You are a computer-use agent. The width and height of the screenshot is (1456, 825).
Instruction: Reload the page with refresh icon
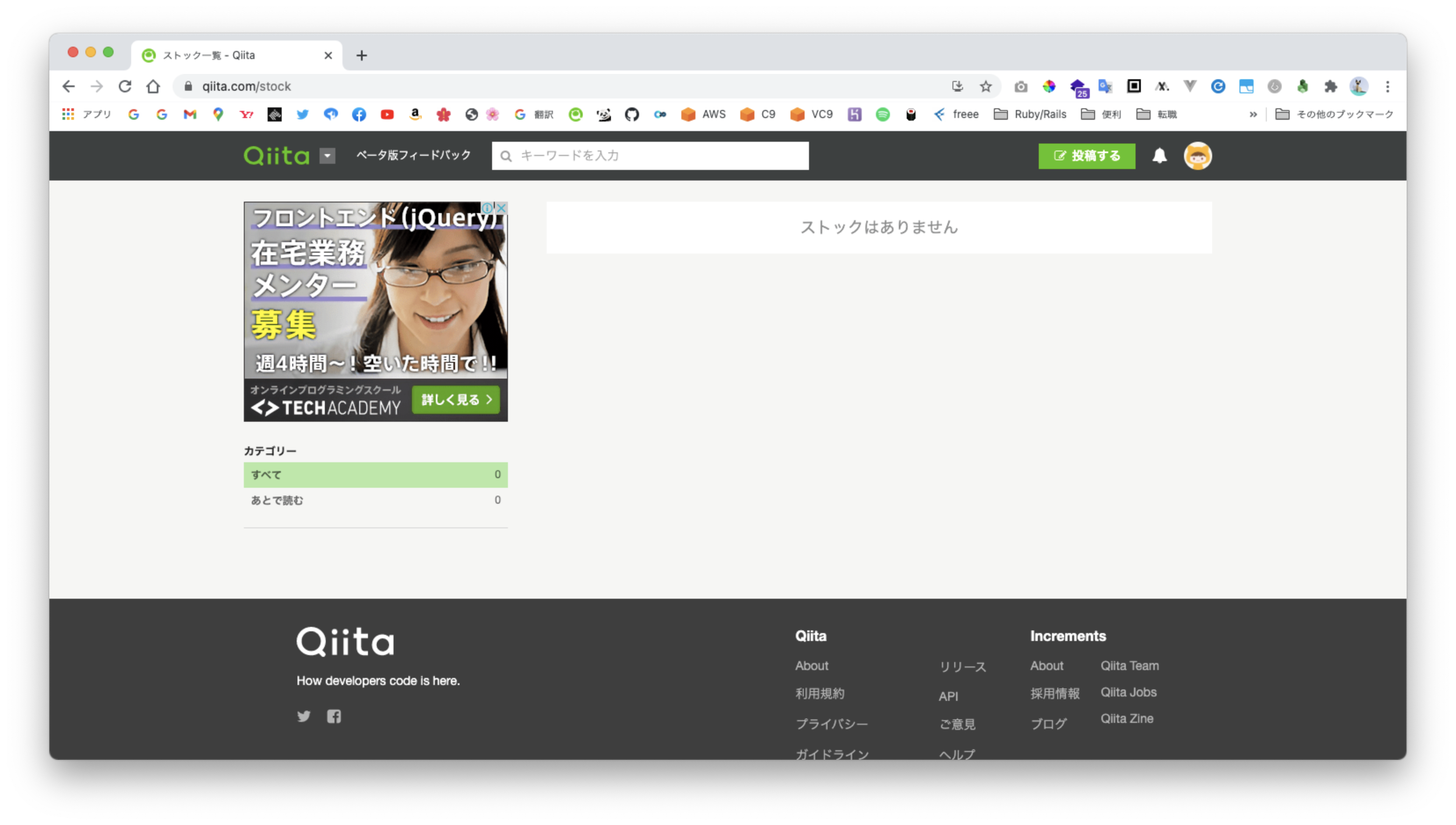coord(125,86)
